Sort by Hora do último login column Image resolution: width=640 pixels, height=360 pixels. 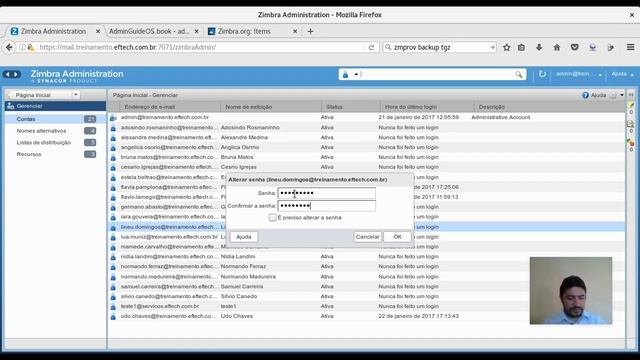(x=427, y=107)
